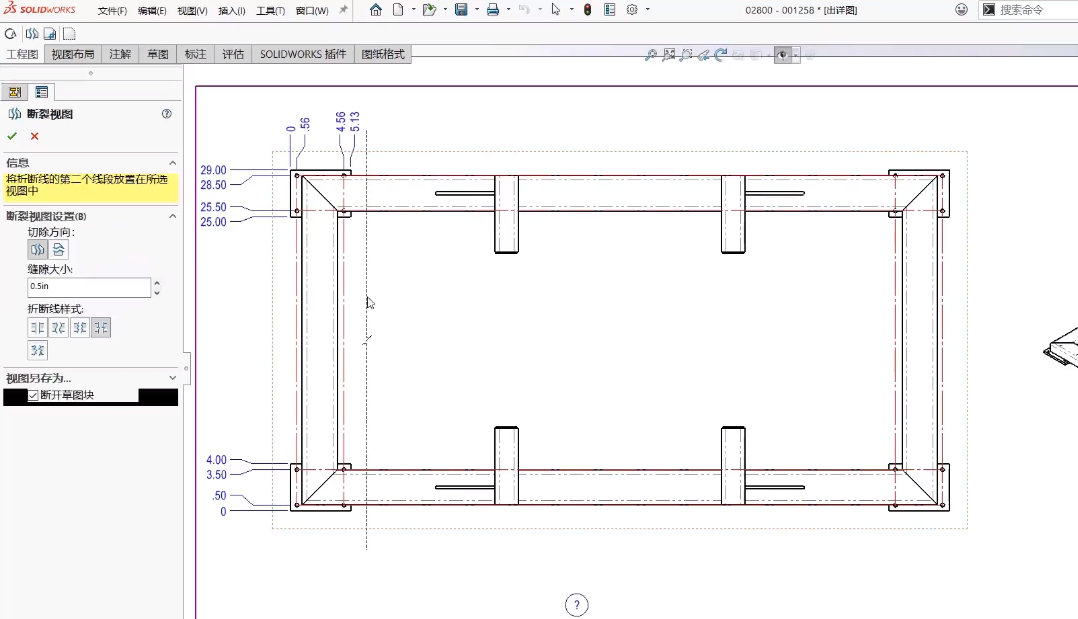Confirm the broken view with green checkmark
The height and width of the screenshot is (619, 1078).
[x=12, y=136]
